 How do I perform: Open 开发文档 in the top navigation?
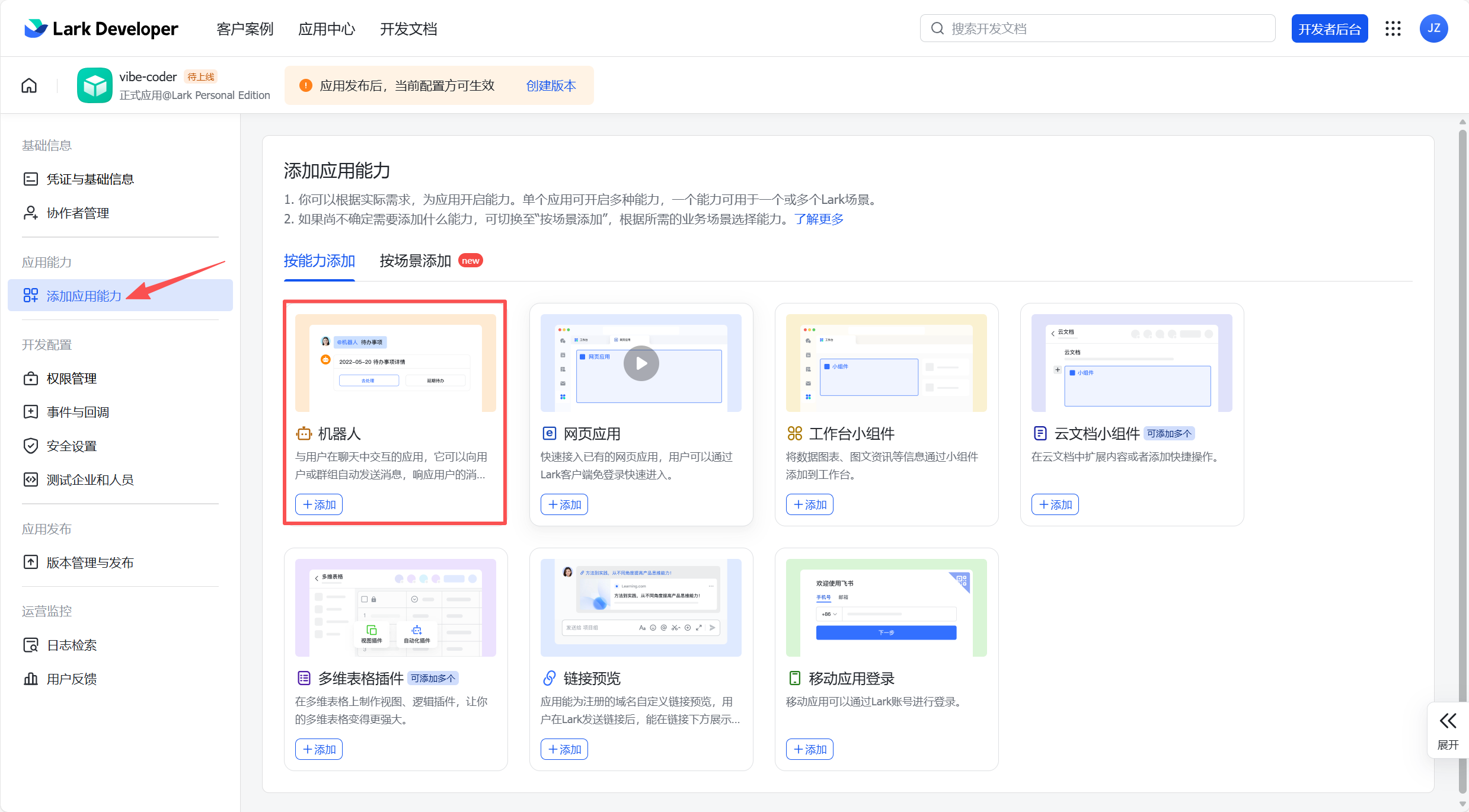click(408, 28)
